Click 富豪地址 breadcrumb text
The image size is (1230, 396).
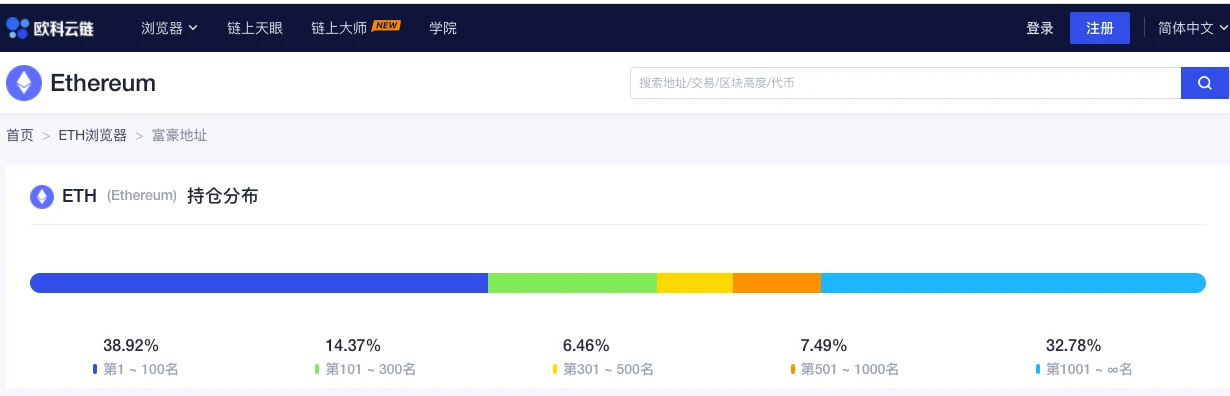[179, 135]
